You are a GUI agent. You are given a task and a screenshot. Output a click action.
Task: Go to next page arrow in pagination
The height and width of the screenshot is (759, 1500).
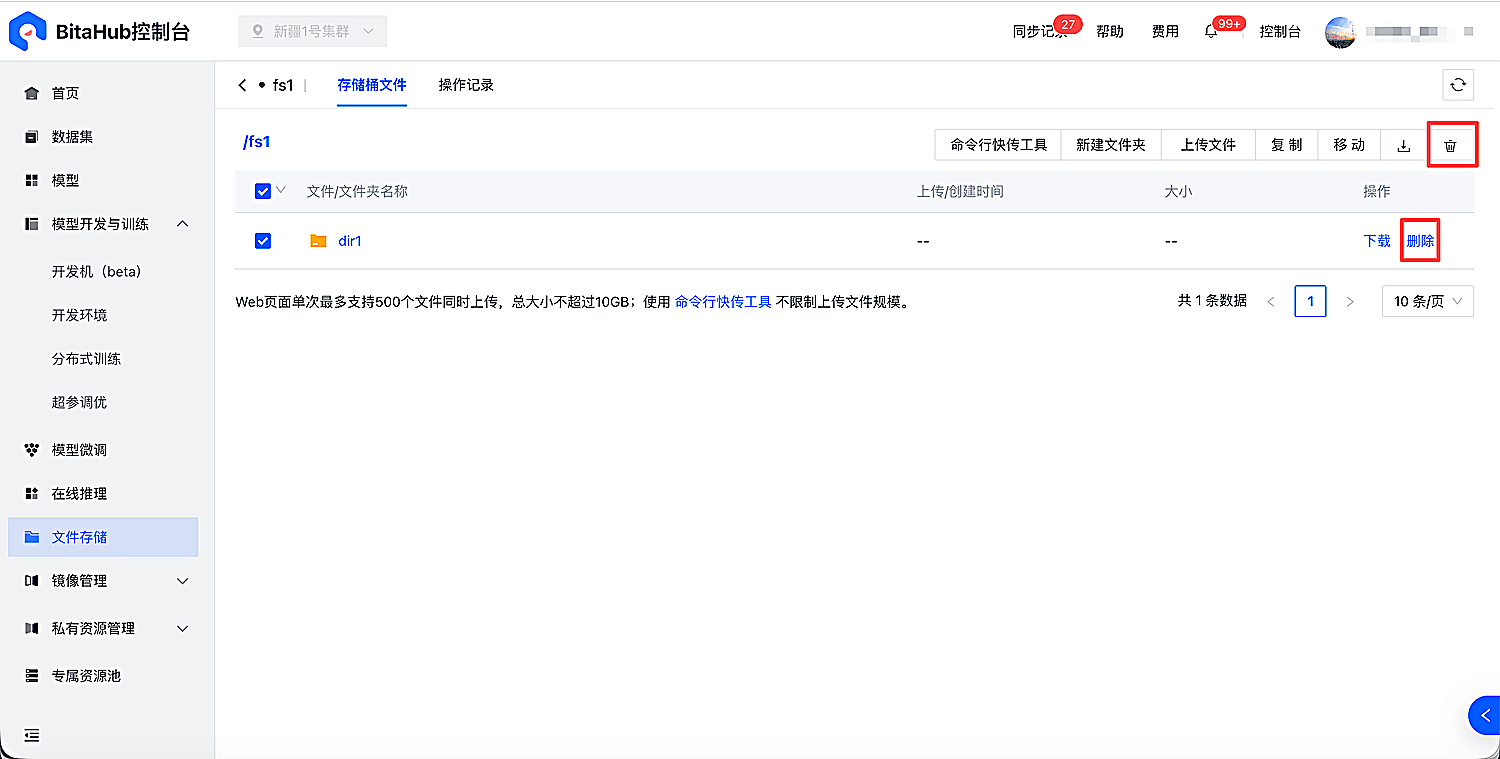(x=1350, y=301)
